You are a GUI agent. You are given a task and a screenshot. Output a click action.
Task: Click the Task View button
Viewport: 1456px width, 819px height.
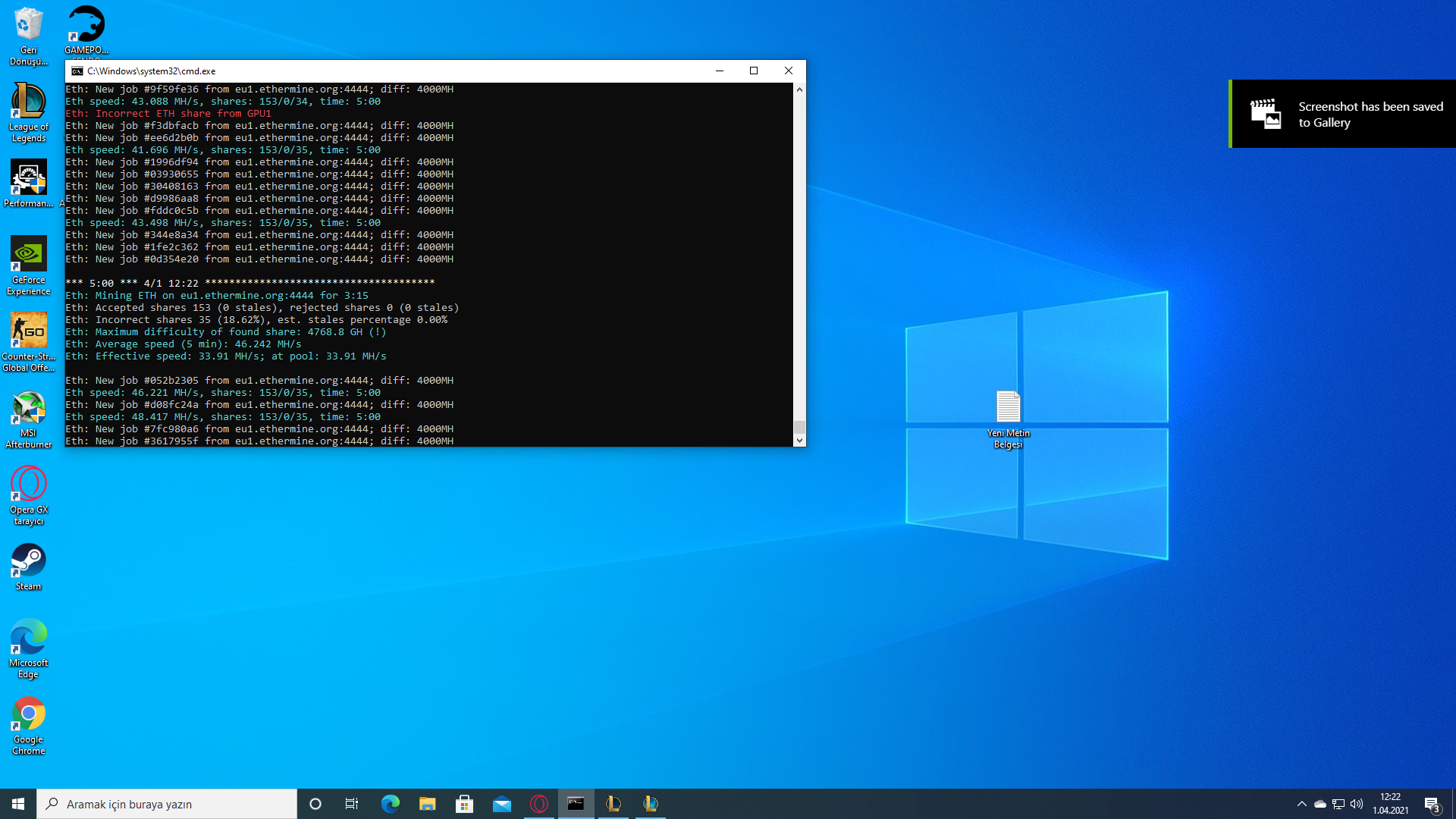tap(352, 804)
